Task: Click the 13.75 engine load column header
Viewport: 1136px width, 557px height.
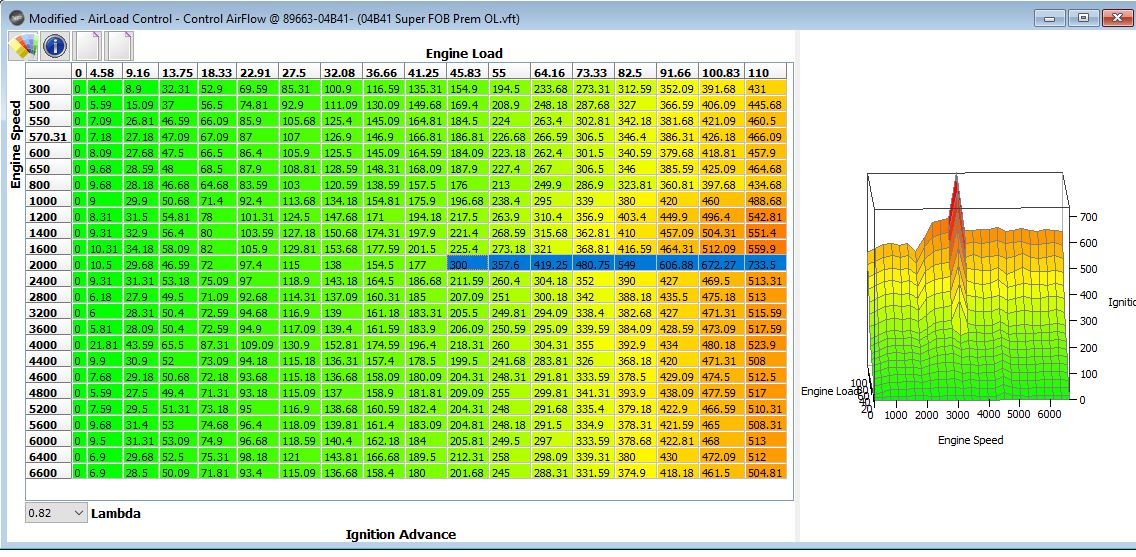Action: coord(178,72)
